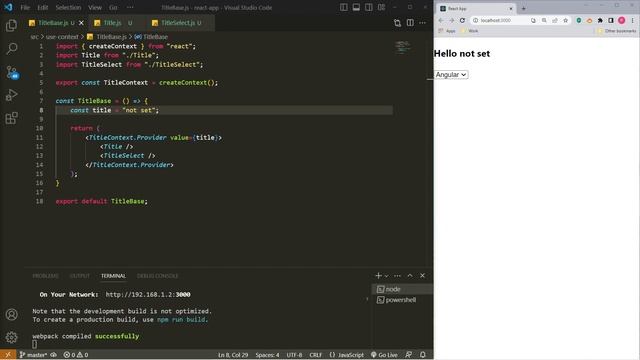The width and height of the screenshot is (640, 360).
Task: Switch to the Title.js tab
Action: click(113, 23)
